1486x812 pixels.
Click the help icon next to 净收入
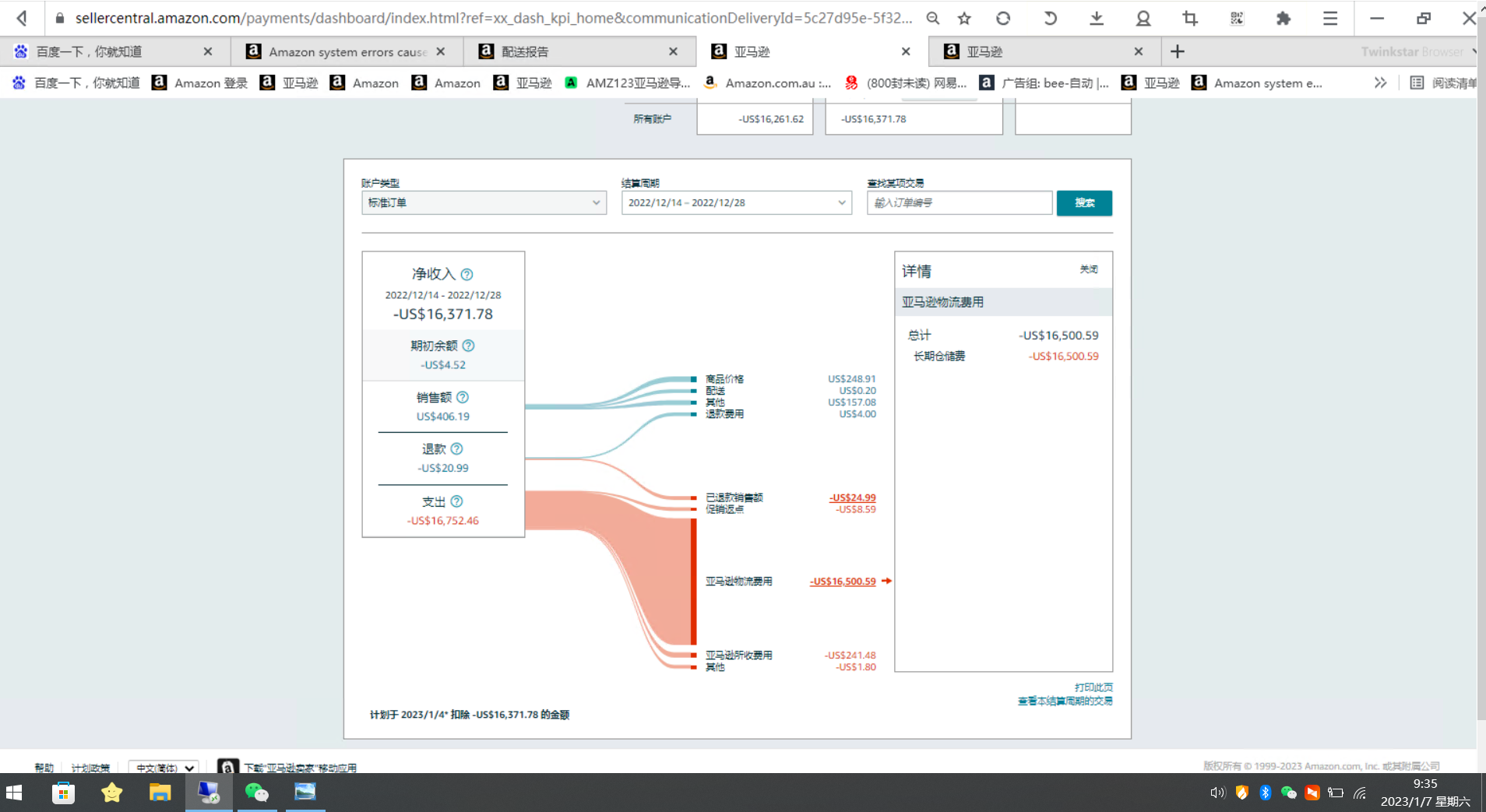467,275
